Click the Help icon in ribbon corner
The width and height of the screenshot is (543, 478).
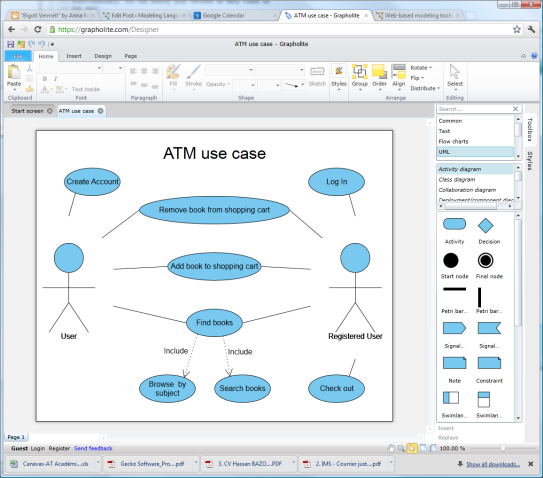point(534,56)
